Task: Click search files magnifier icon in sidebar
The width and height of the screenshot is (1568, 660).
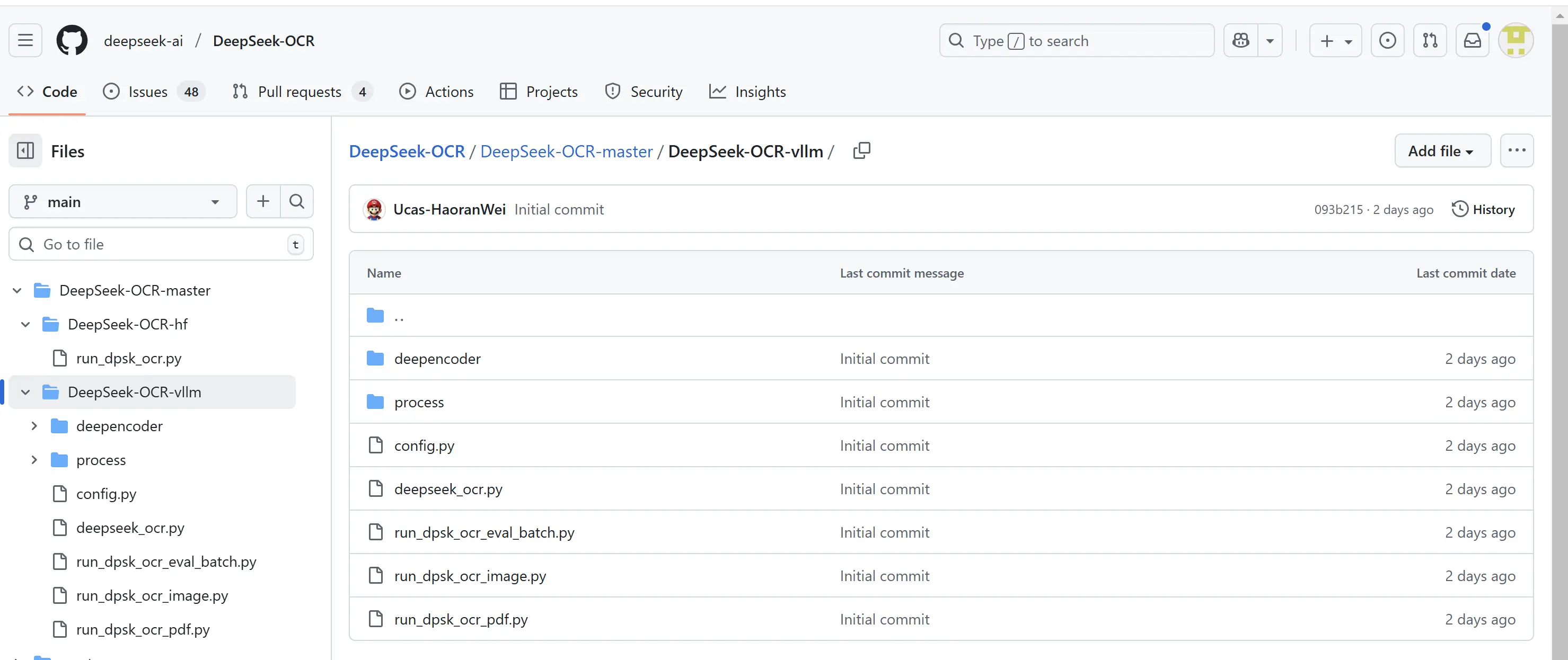Action: pyautogui.click(x=297, y=201)
